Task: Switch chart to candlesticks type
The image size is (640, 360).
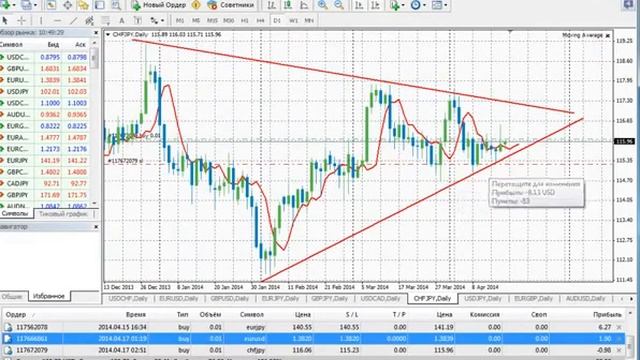Action: tap(288, 5)
